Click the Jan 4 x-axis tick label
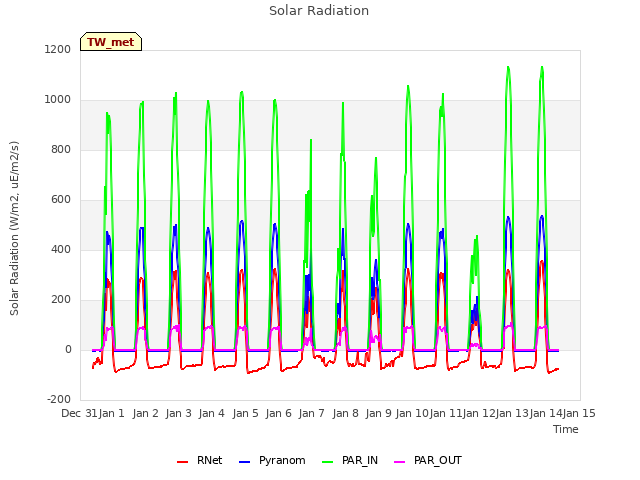This screenshot has height=480, width=640. coord(212,413)
